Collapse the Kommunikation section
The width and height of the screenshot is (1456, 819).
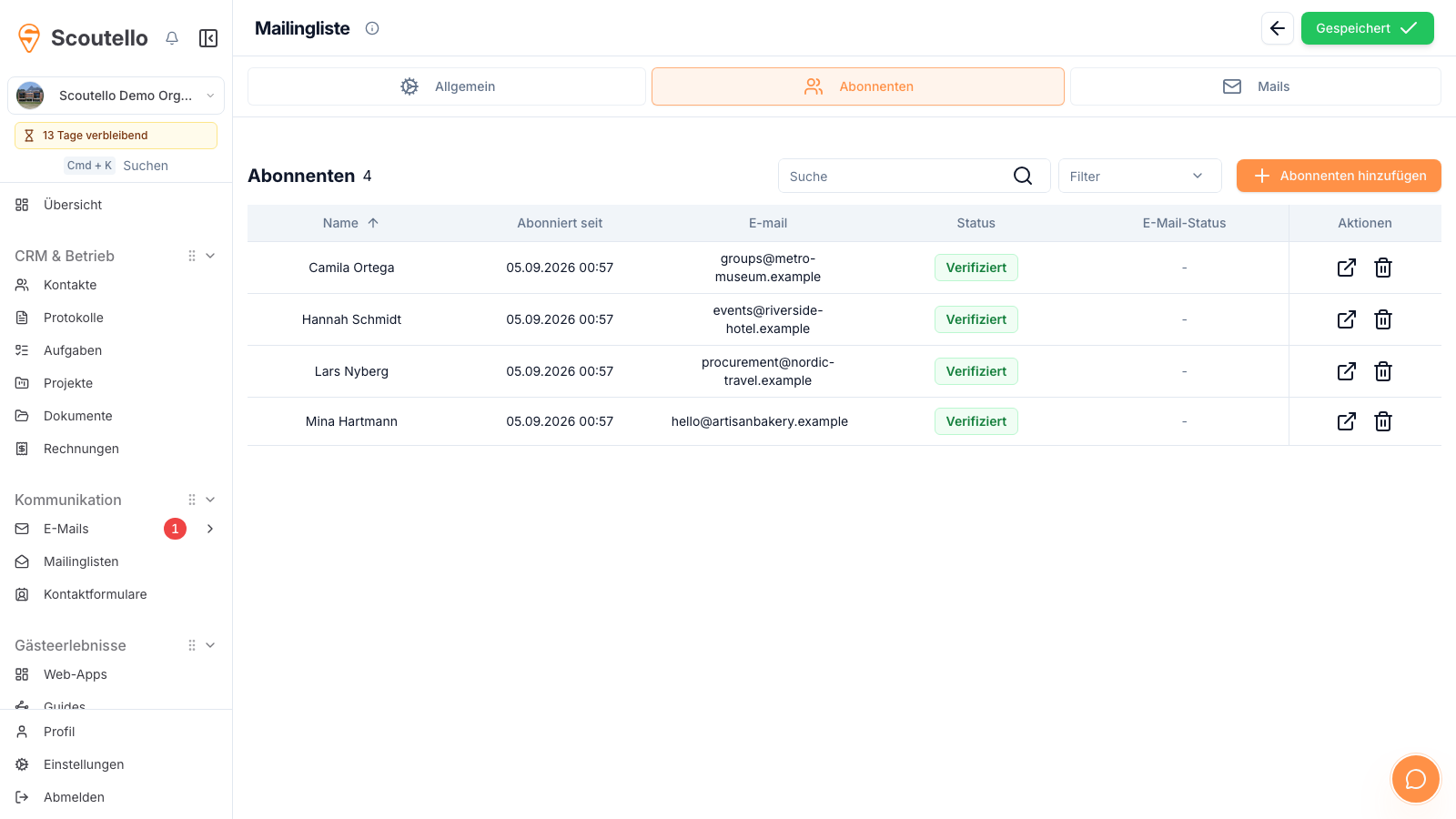click(210, 500)
